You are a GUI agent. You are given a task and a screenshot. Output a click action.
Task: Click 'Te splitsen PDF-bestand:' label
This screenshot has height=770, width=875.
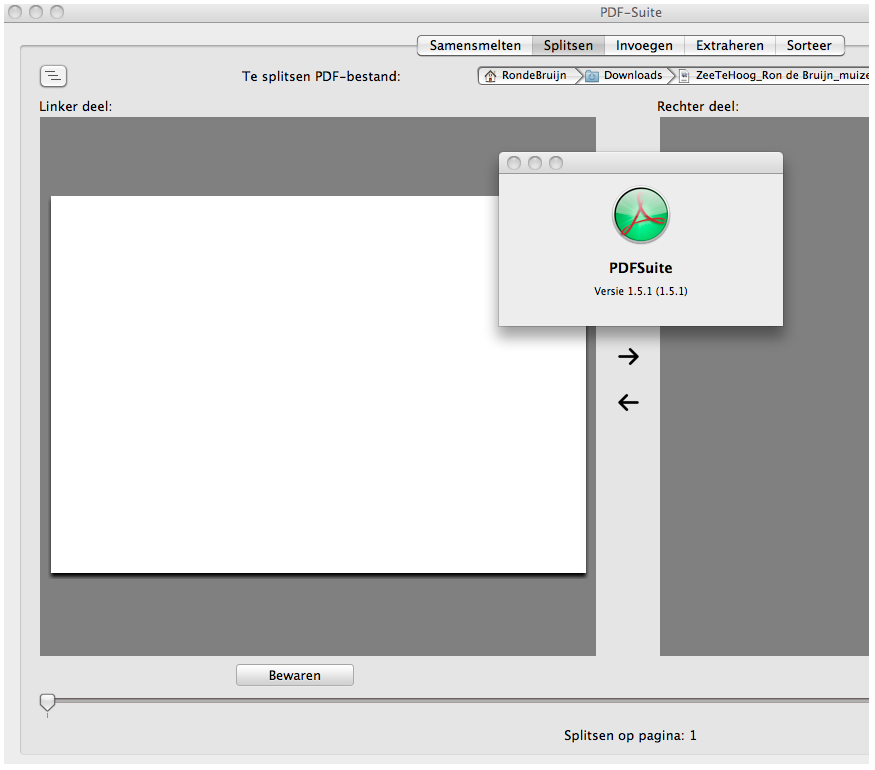(321, 76)
